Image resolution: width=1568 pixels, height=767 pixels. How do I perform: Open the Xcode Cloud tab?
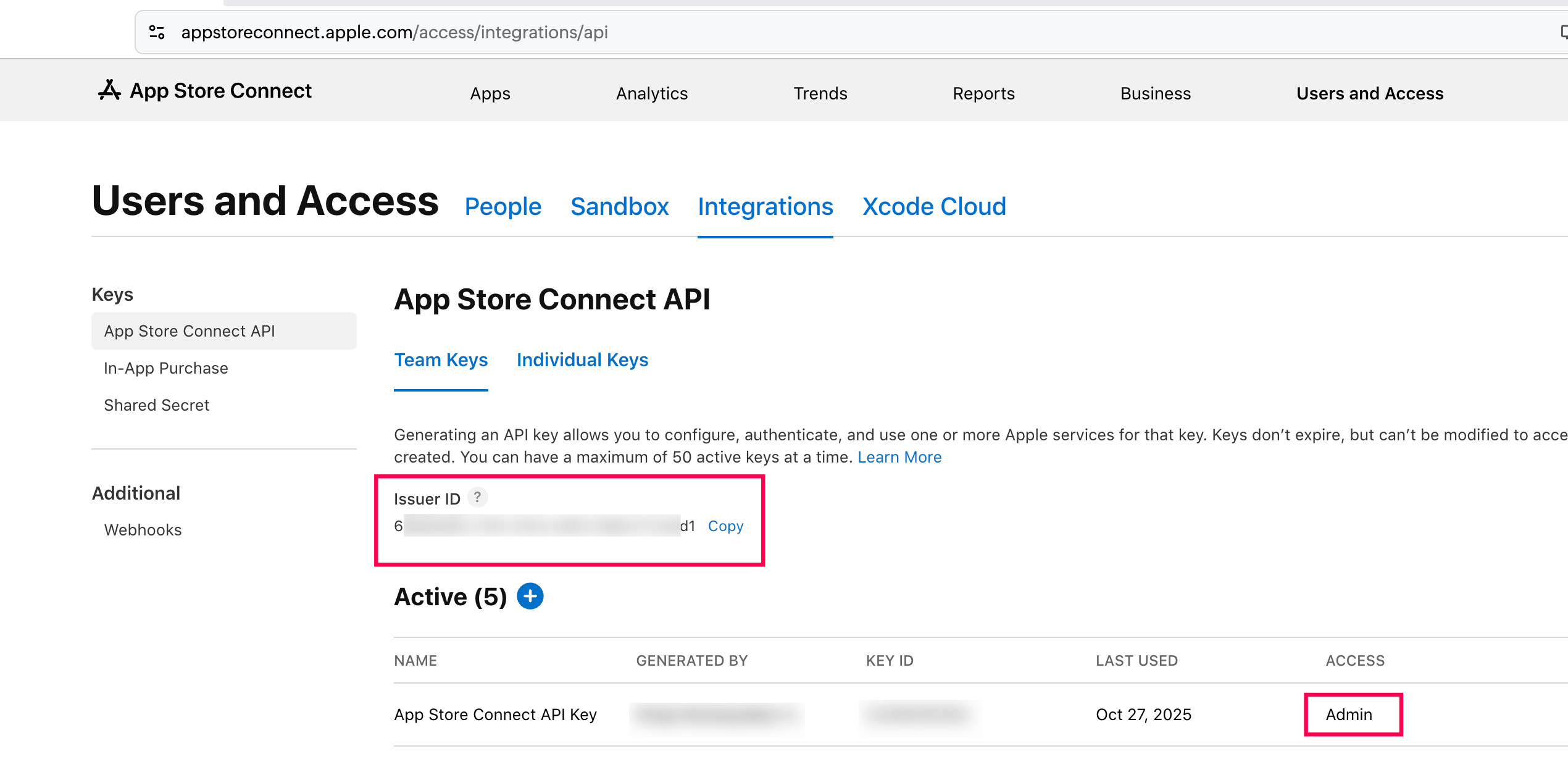coord(933,206)
